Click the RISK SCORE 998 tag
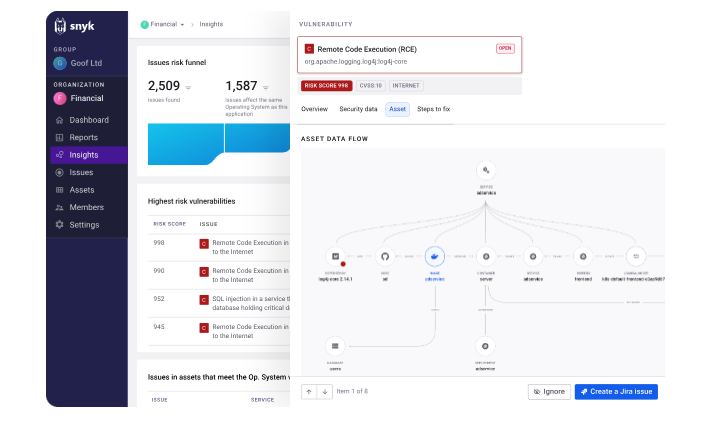 click(326, 86)
